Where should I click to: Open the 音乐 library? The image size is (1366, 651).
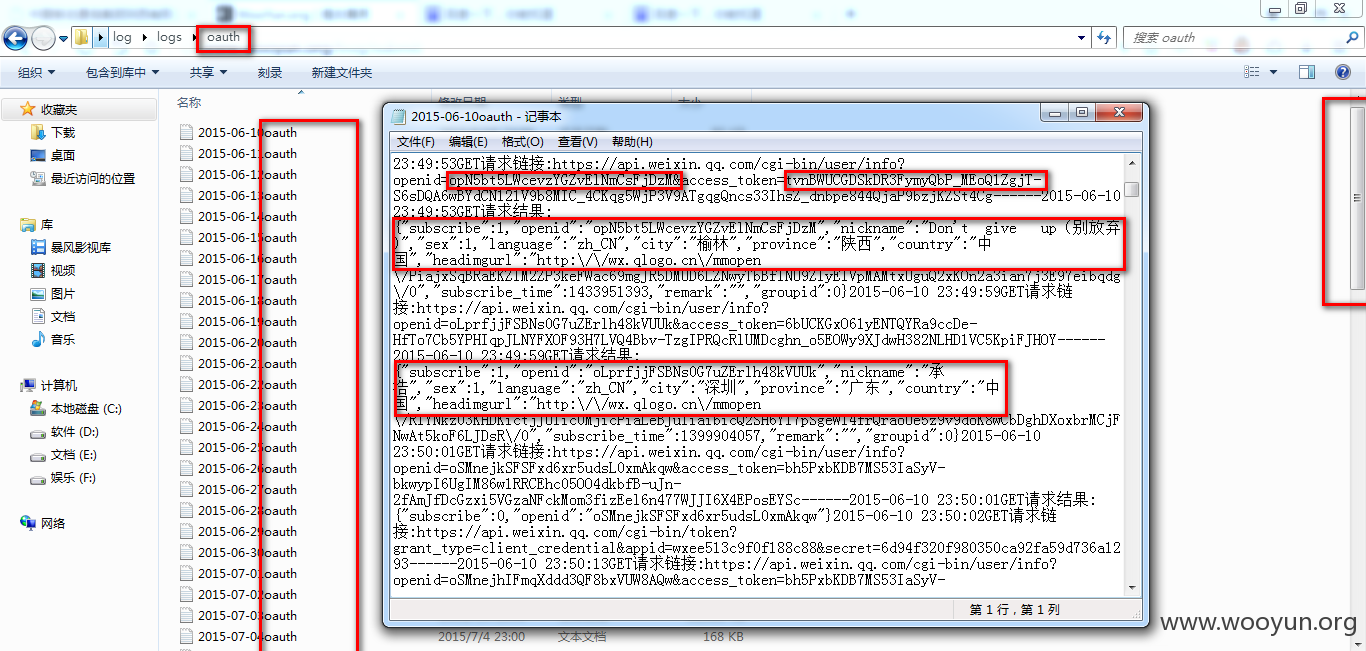pyautogui.click(x=63, y=339)
